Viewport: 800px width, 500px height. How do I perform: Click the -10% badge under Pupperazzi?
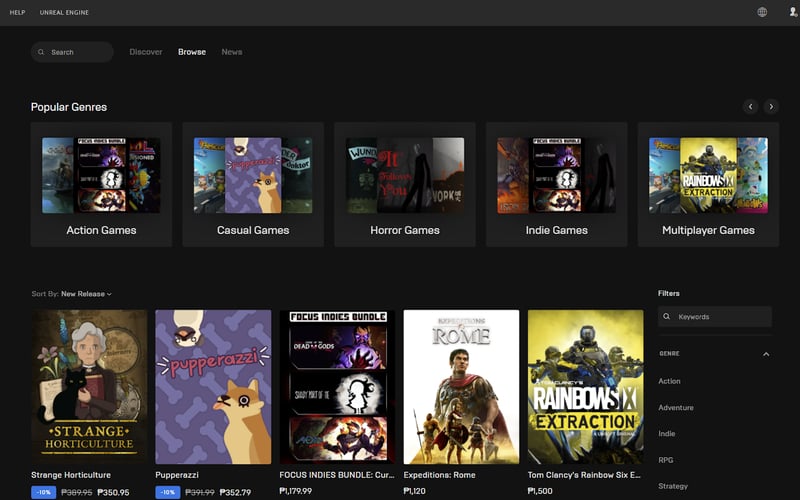pyautogui.click(x=168, y=492)
